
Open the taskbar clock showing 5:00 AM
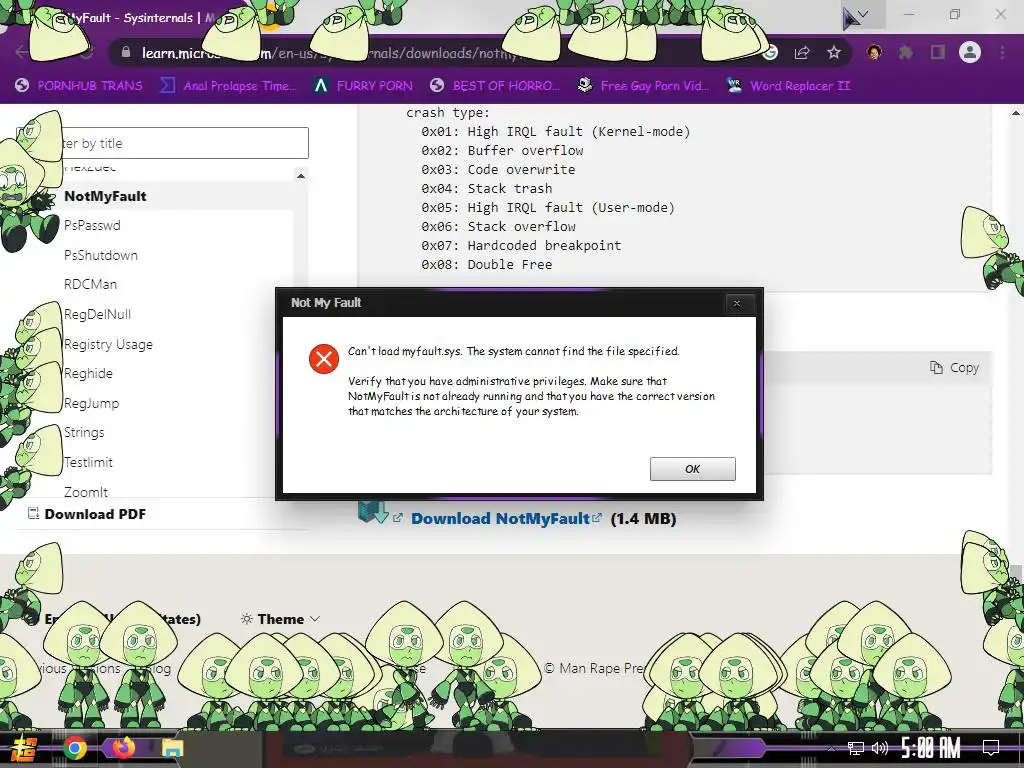[931, 748]
